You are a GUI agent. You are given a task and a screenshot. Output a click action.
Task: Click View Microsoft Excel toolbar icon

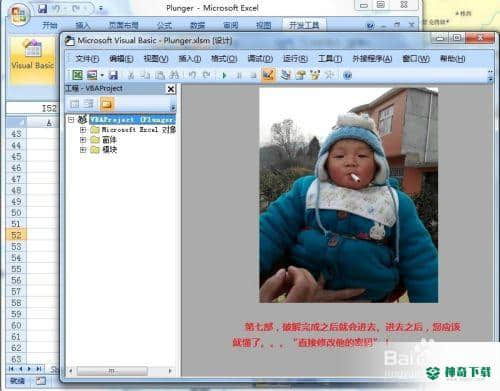(x=77, y=75)
